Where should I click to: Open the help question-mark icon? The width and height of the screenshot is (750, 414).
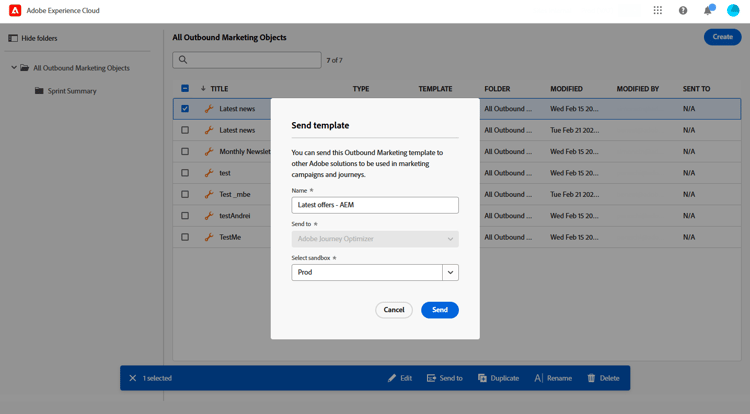click(x=683, y=10)
